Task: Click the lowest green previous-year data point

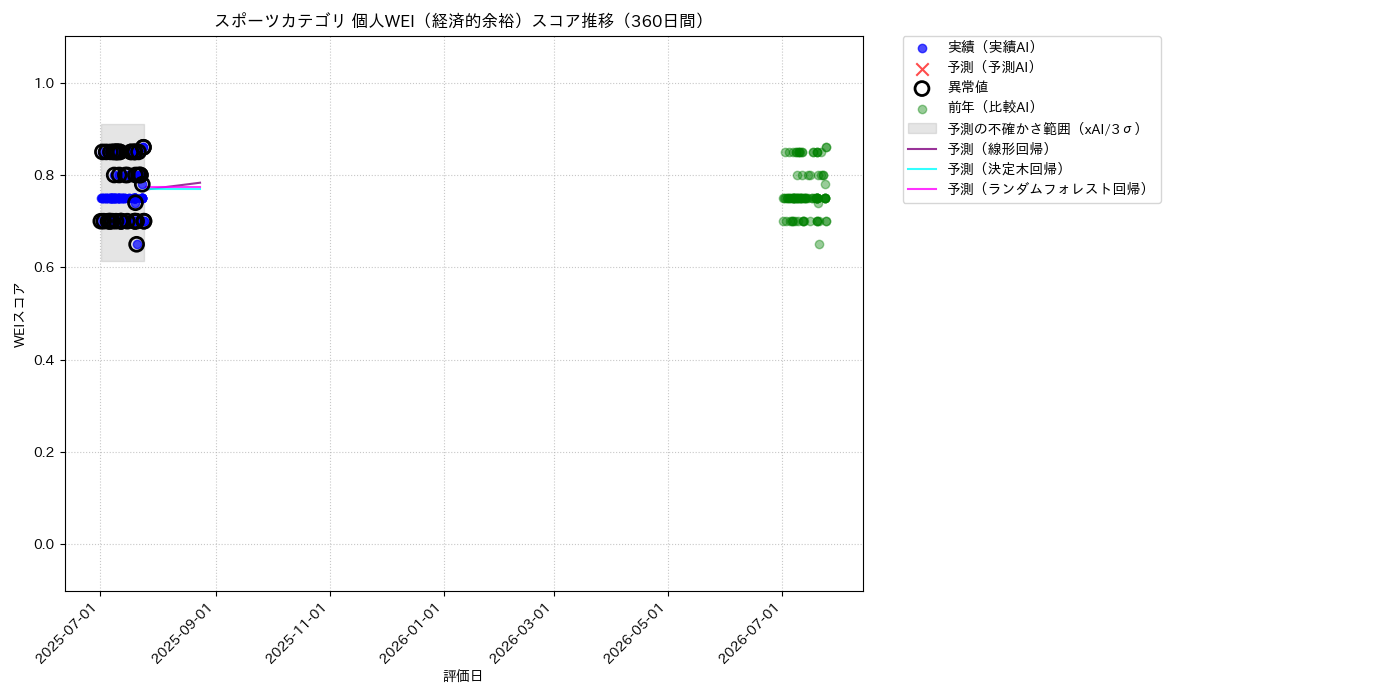Action: [x=819, y=244]
